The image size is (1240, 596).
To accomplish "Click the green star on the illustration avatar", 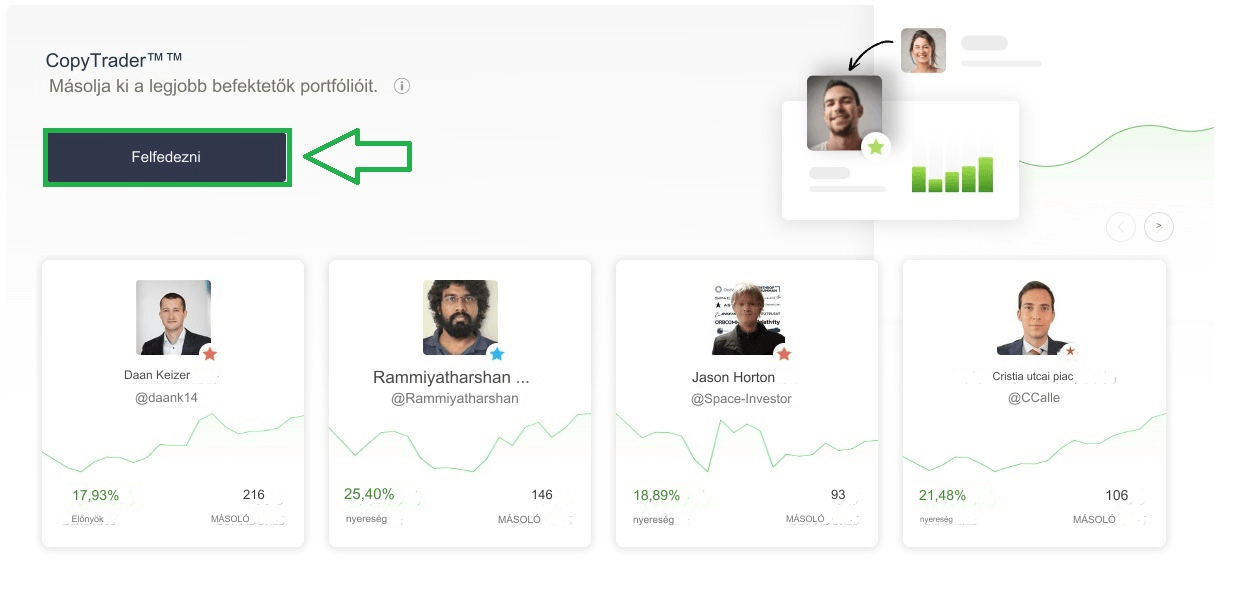I will point(876,146).
